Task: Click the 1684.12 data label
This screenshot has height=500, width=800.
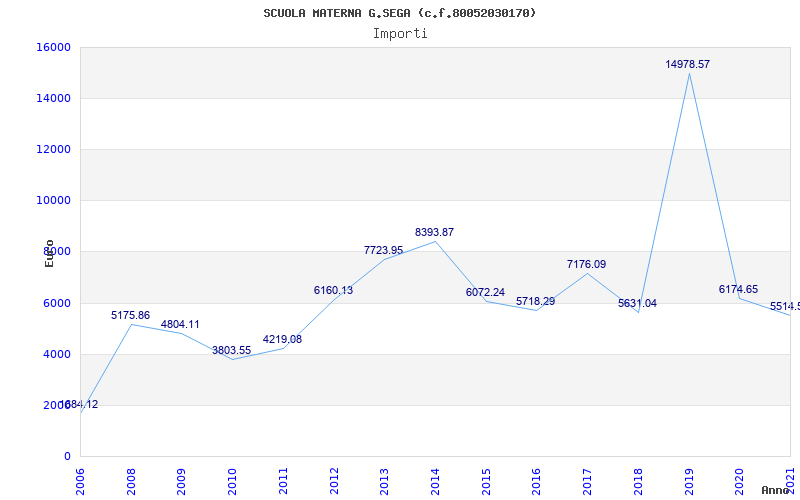Action: (x=79, y=405)
